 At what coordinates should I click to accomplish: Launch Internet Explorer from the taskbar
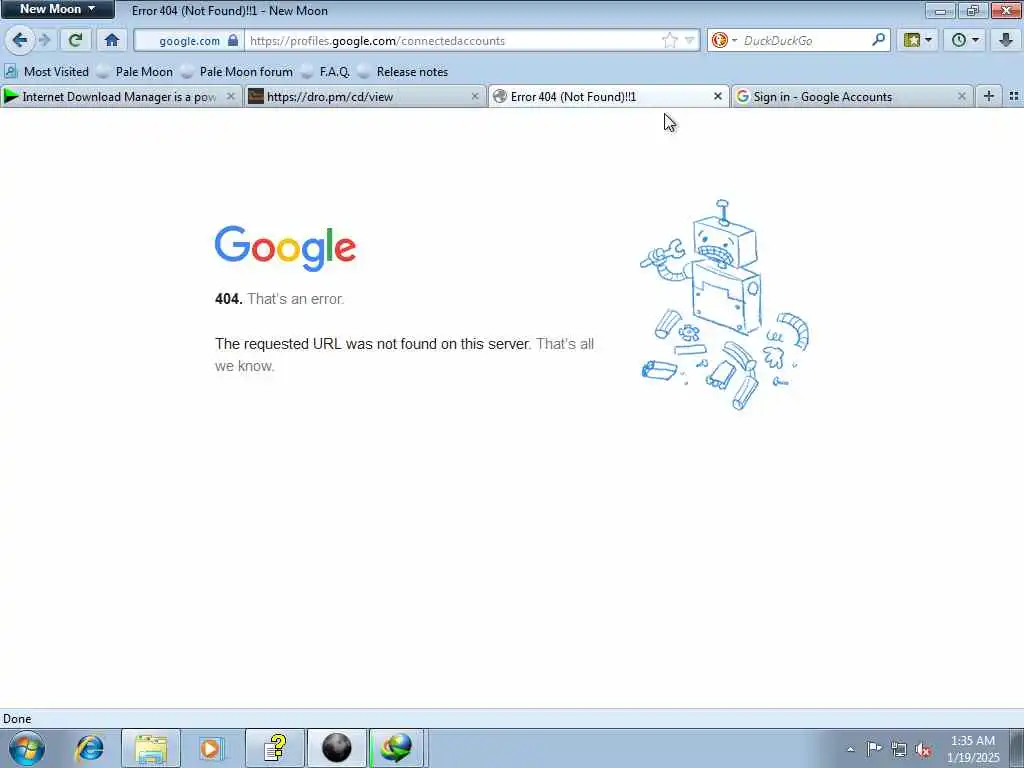point(89,748)
